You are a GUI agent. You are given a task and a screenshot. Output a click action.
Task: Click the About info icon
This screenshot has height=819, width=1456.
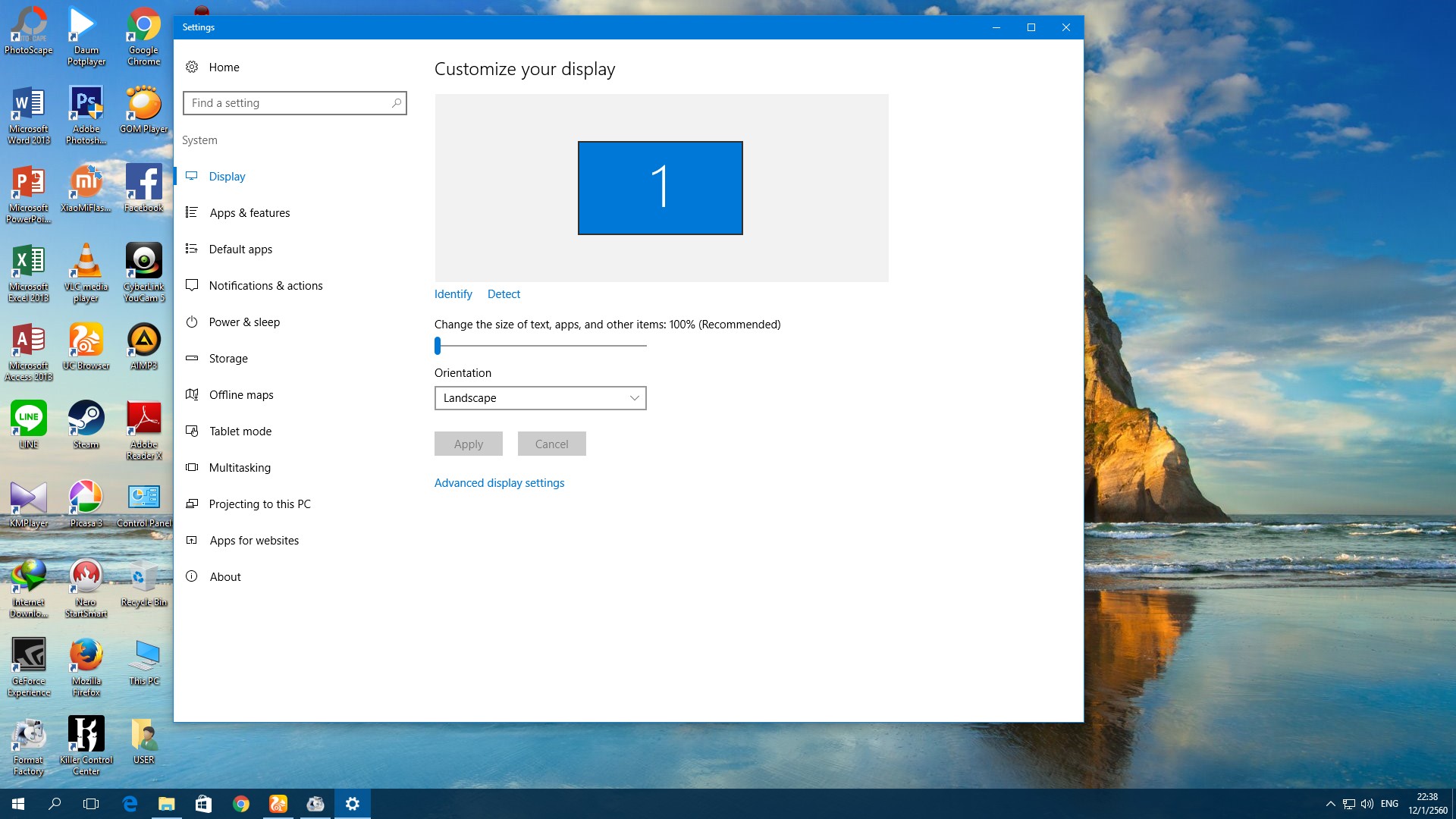coord(192,576)
